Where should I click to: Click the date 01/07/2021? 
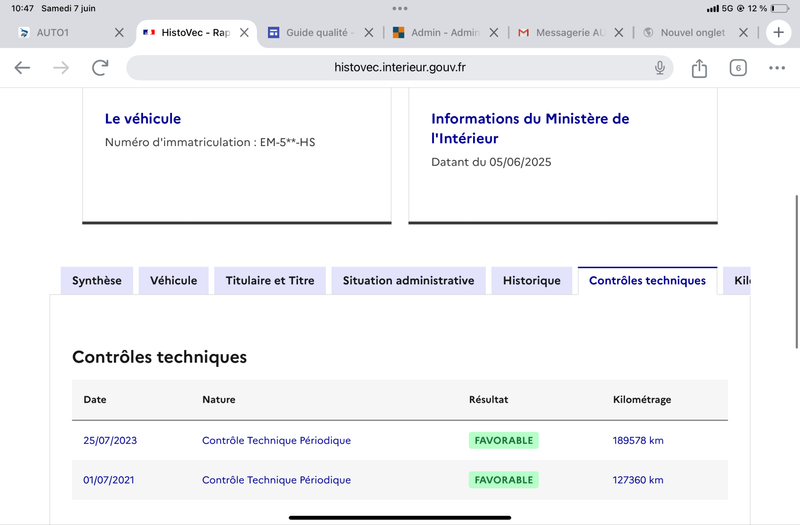(109, 480)
